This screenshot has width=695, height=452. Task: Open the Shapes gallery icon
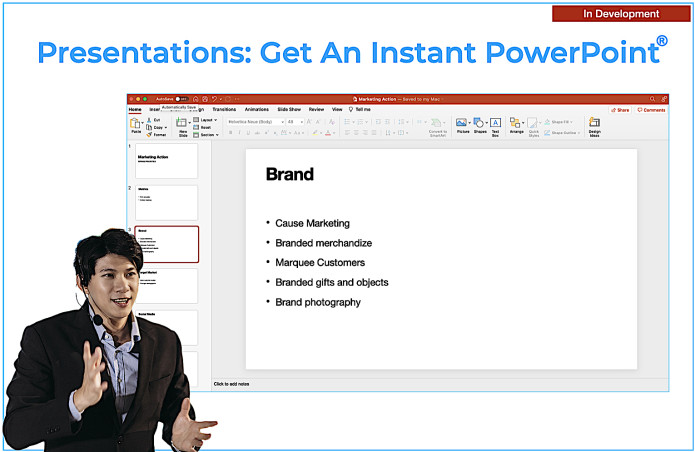(480, 124)
